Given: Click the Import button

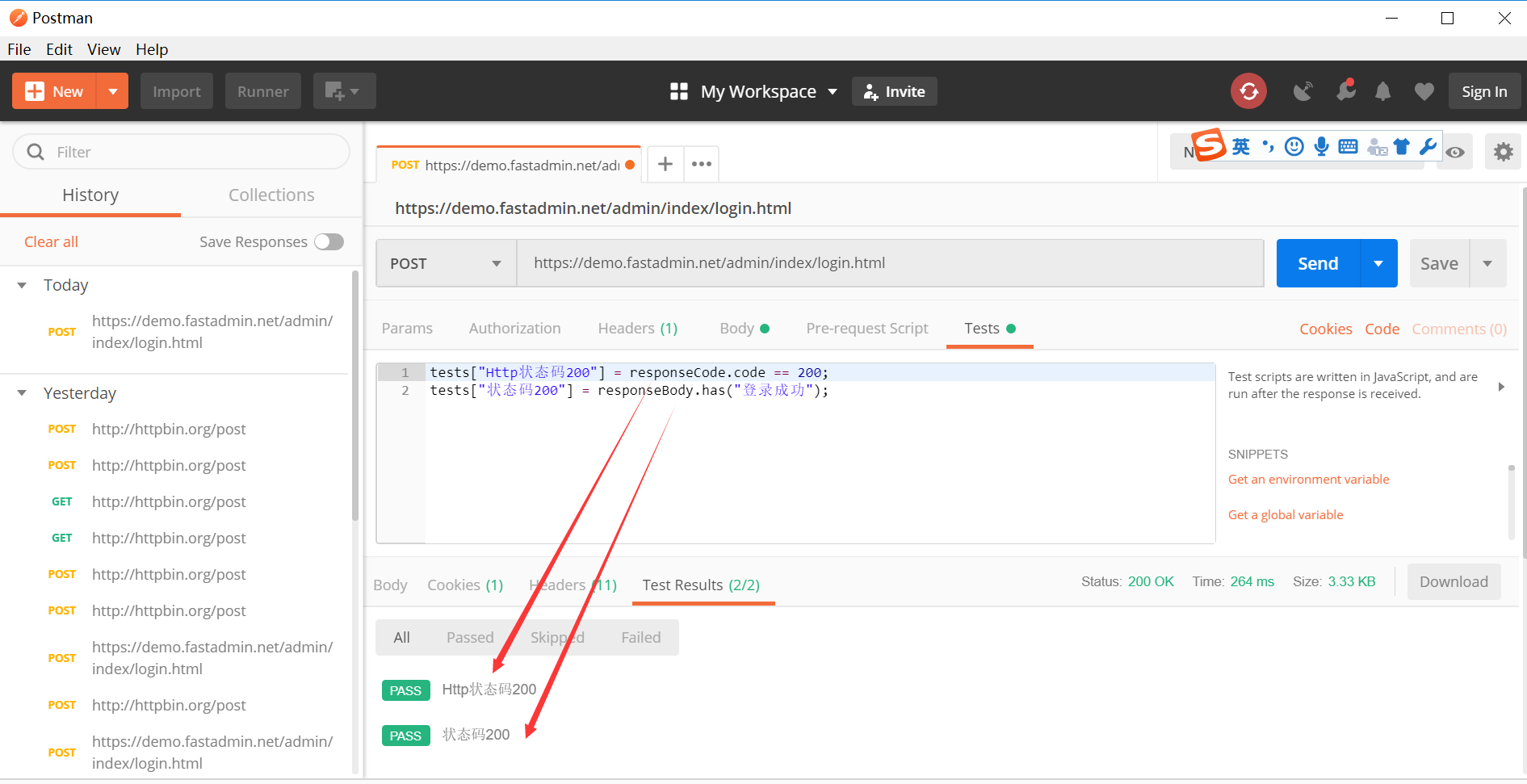Looking at the screenshot, I should pos(177,91).
